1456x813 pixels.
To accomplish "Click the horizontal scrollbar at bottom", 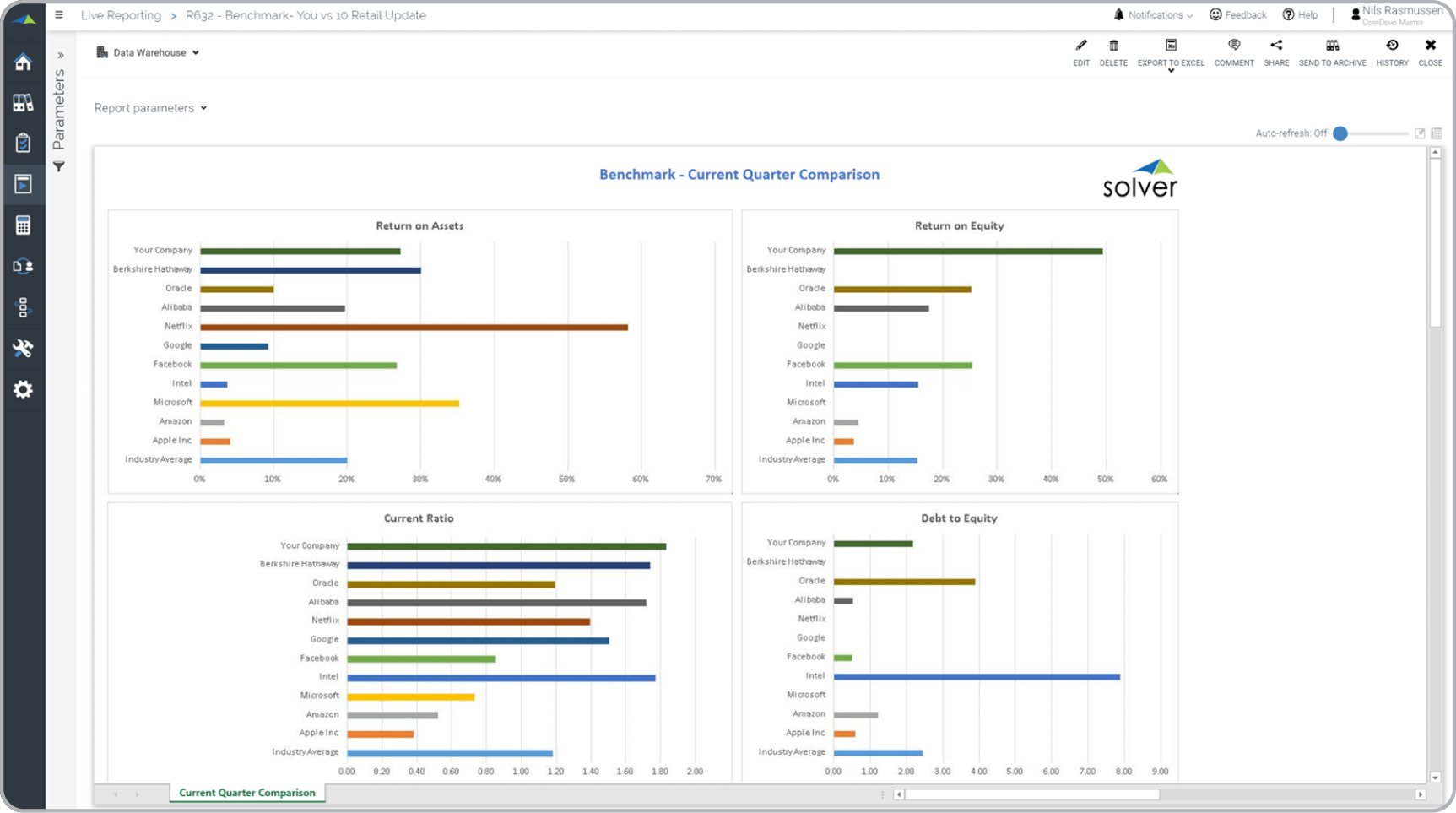I will (1031, 794).
